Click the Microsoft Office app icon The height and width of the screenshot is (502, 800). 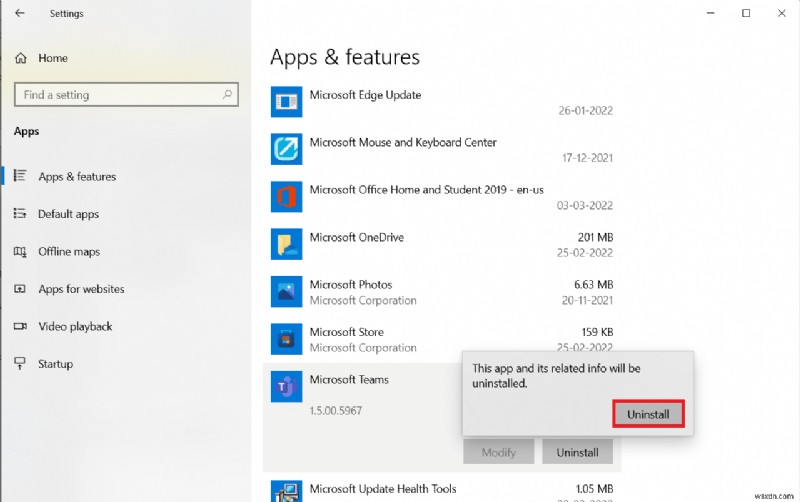click(286, 196)
